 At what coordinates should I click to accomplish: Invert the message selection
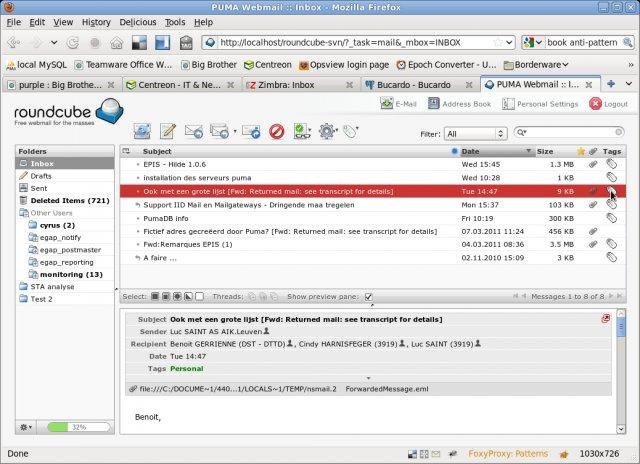click(188, 296)
